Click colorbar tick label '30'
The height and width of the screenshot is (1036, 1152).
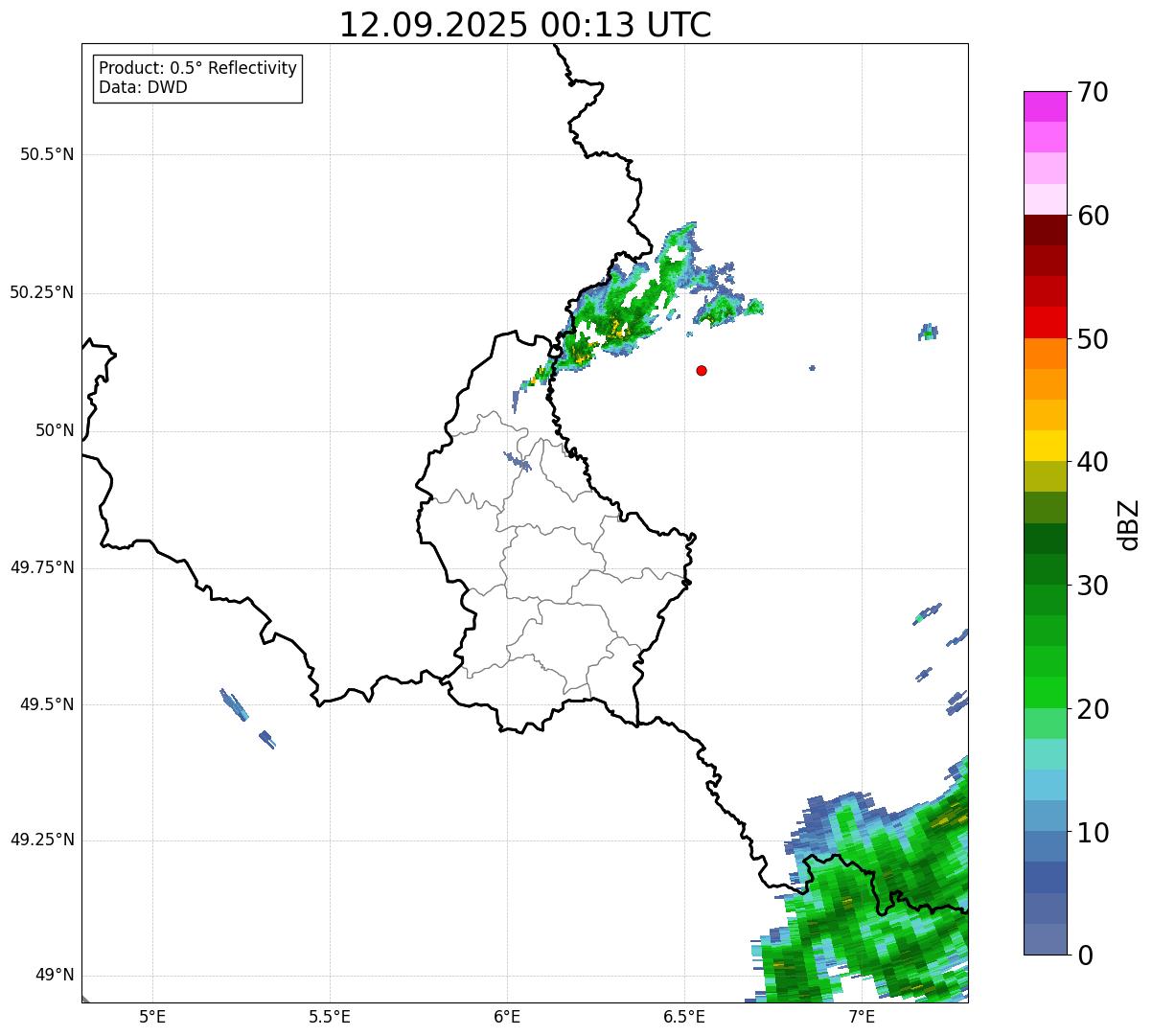click(1093, 586)
